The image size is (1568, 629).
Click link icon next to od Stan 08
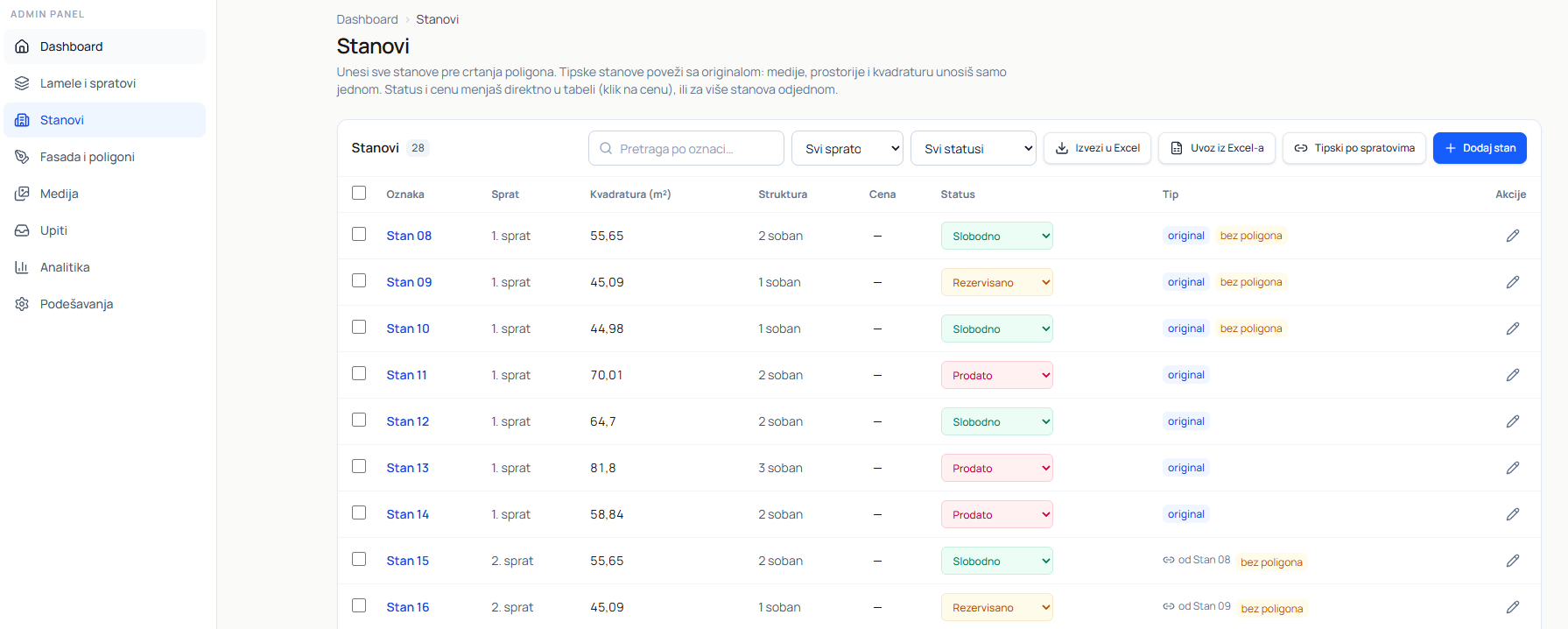click(1169, 560)
